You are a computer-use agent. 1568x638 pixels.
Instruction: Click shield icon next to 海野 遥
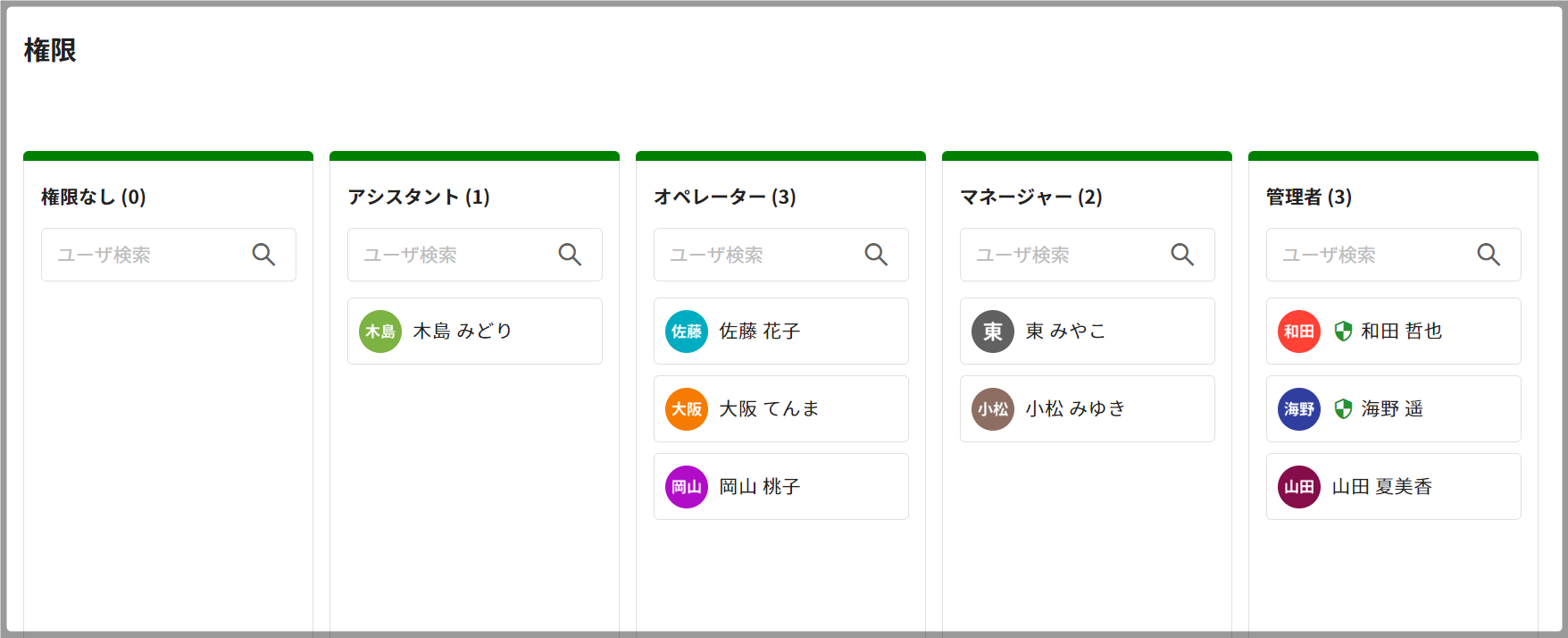(x=1343, y=409)
